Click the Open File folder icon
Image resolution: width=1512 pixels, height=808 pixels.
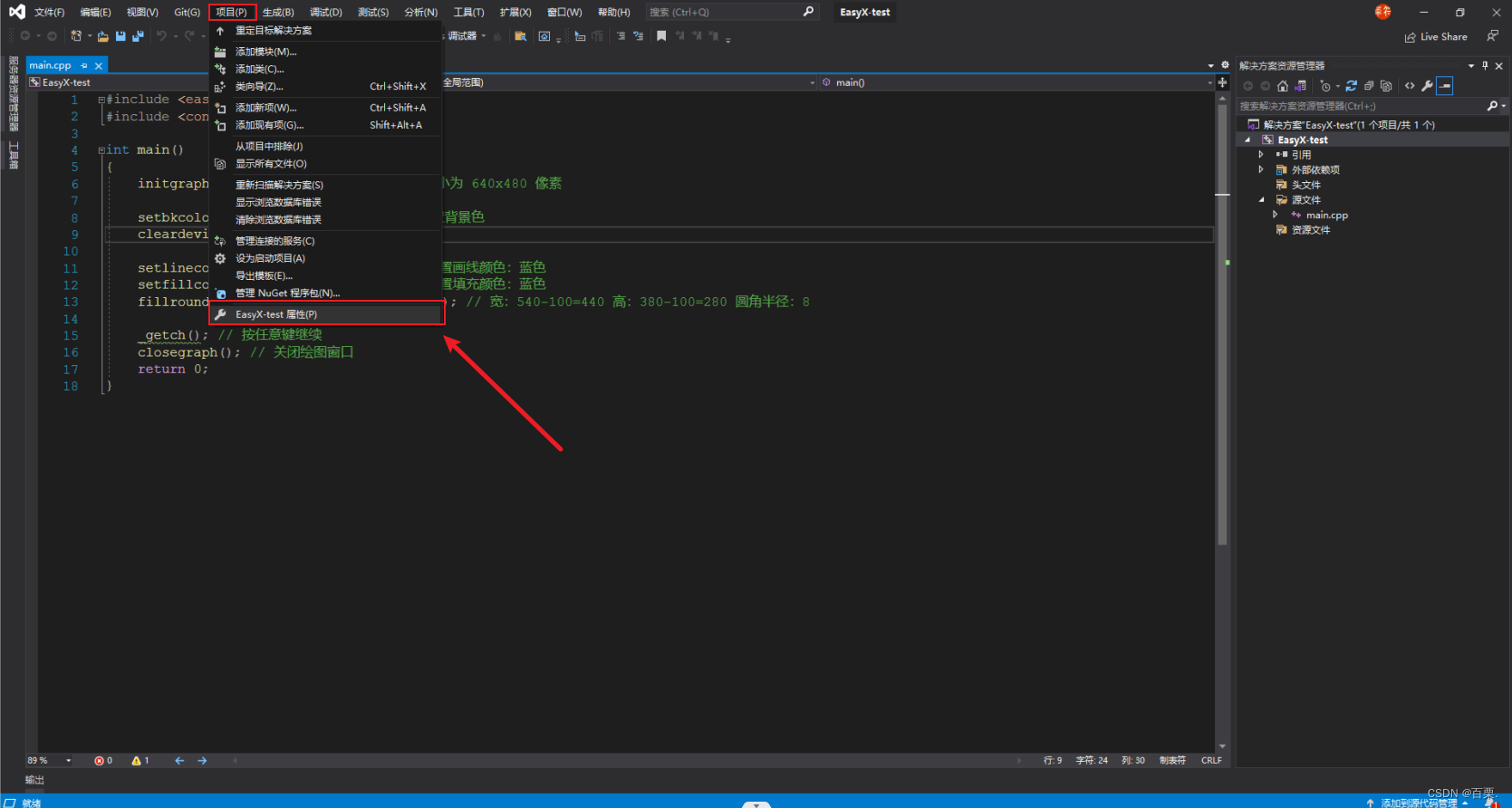point(103,36)
